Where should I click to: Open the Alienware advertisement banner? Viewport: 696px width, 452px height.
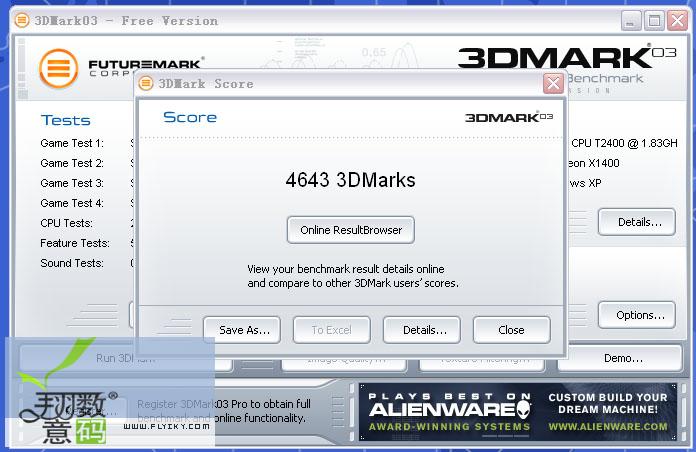pos(518,412)
